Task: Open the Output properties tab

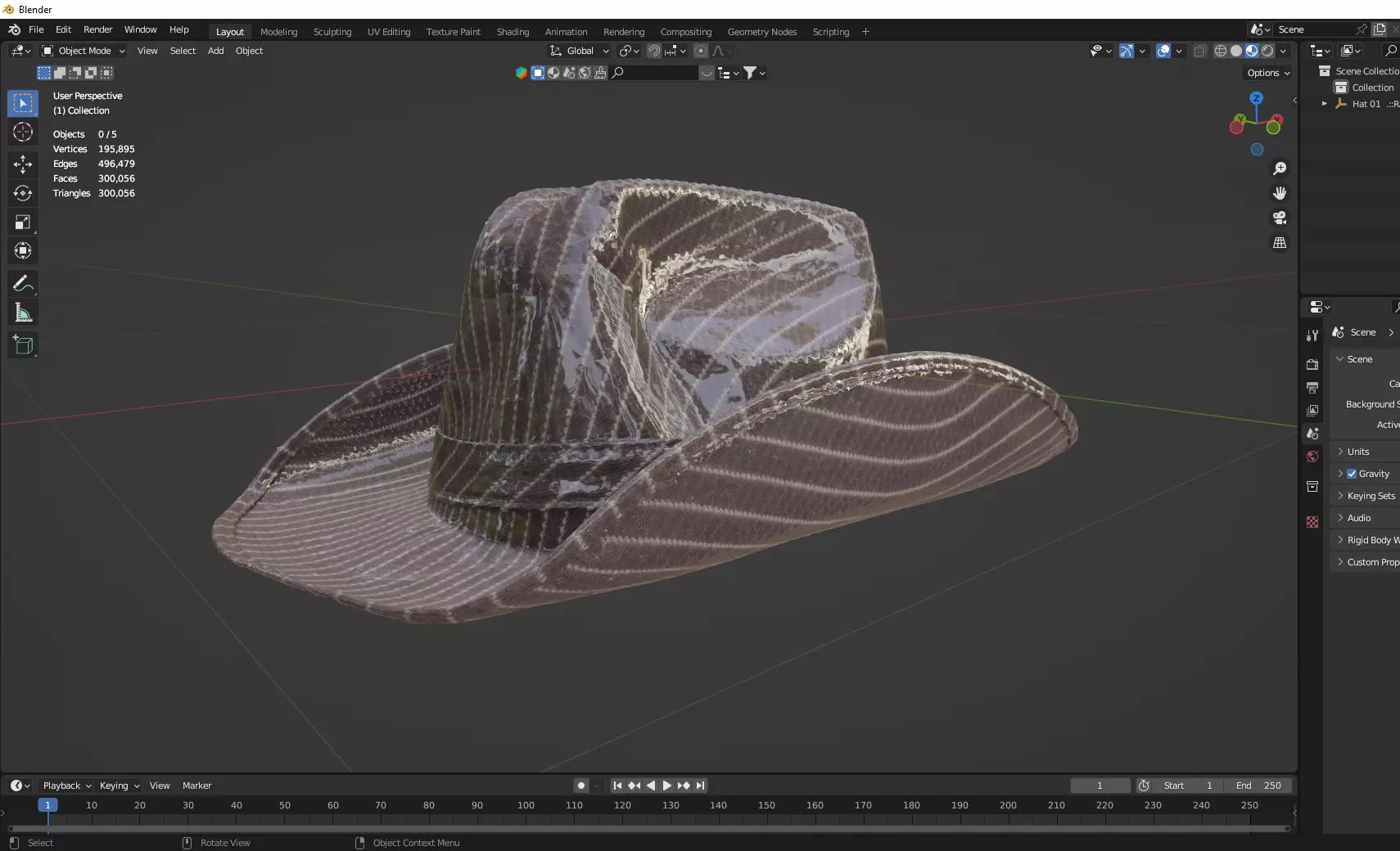Action: [1312, 387]
